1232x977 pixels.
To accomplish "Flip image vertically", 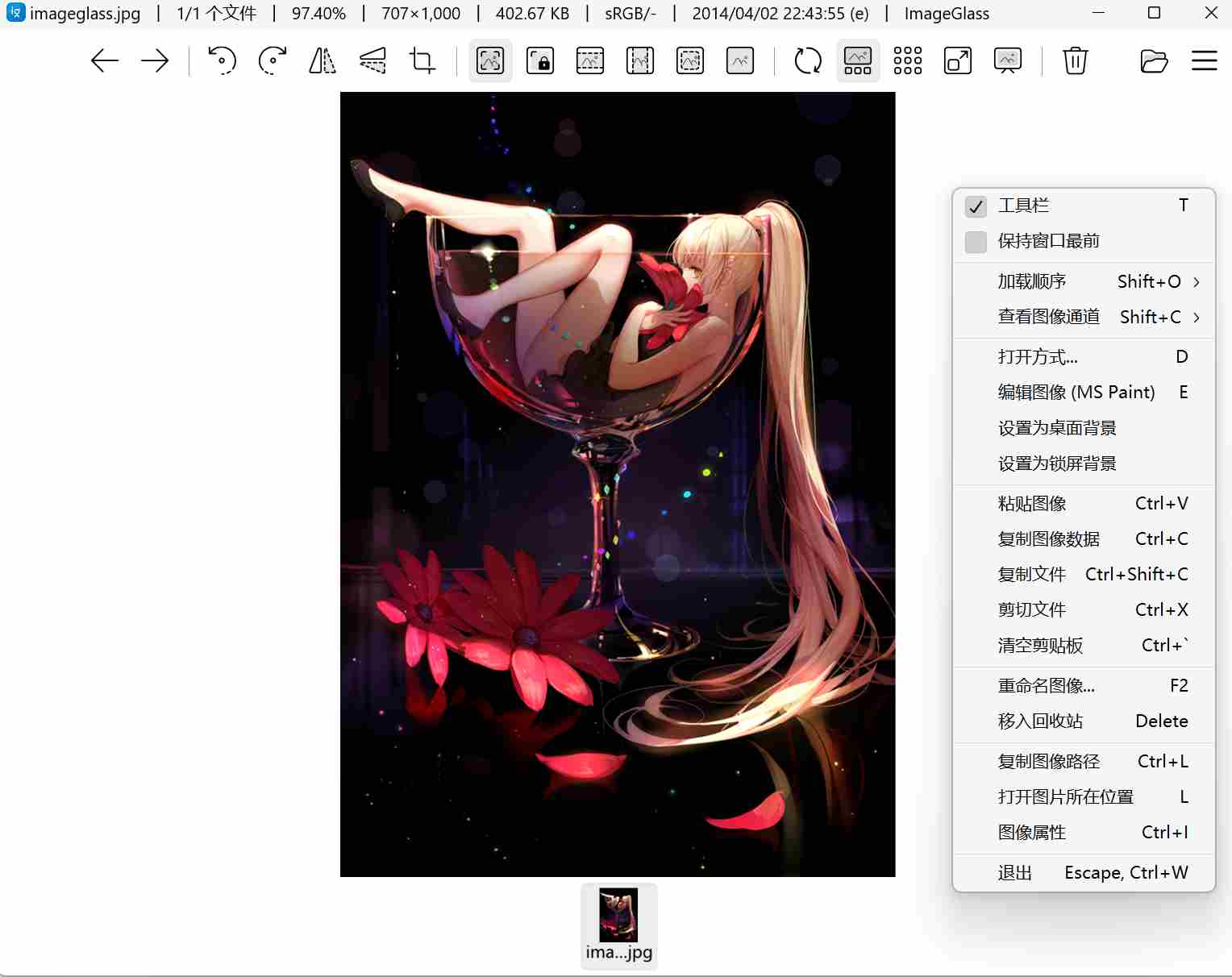I will [373, 60].
